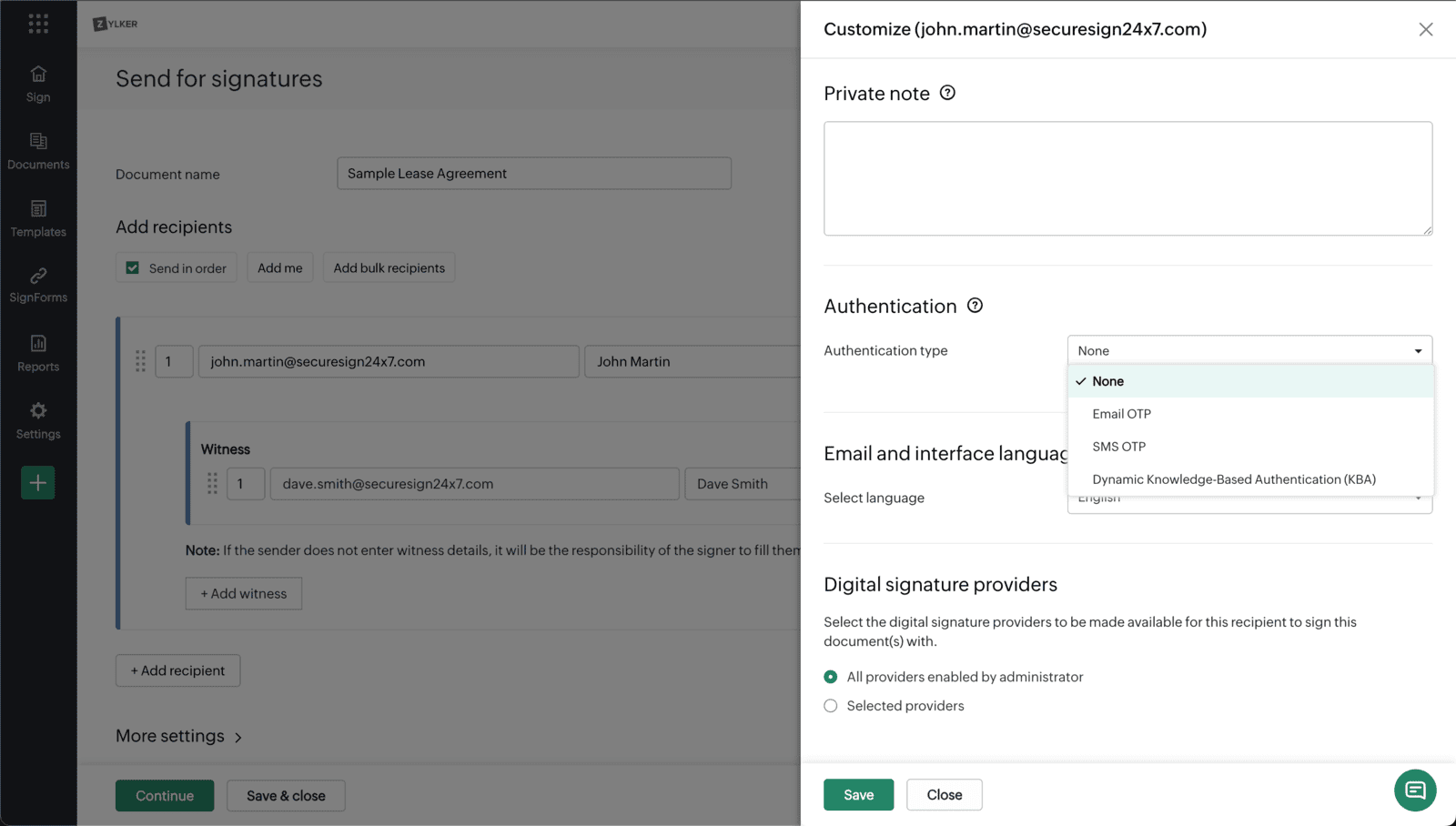Select All providers enabled by administrator
This screenshot has width=1456, height=826.
point(831,677)
